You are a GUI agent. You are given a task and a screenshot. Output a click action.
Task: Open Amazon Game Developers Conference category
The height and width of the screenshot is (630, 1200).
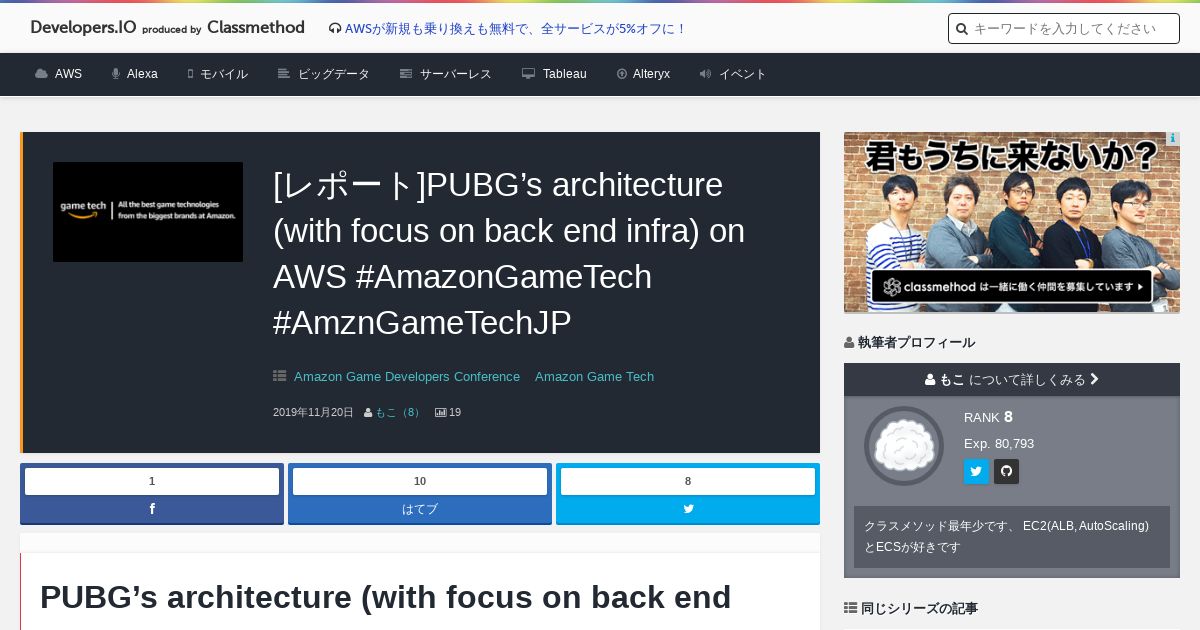click(407, 377)
